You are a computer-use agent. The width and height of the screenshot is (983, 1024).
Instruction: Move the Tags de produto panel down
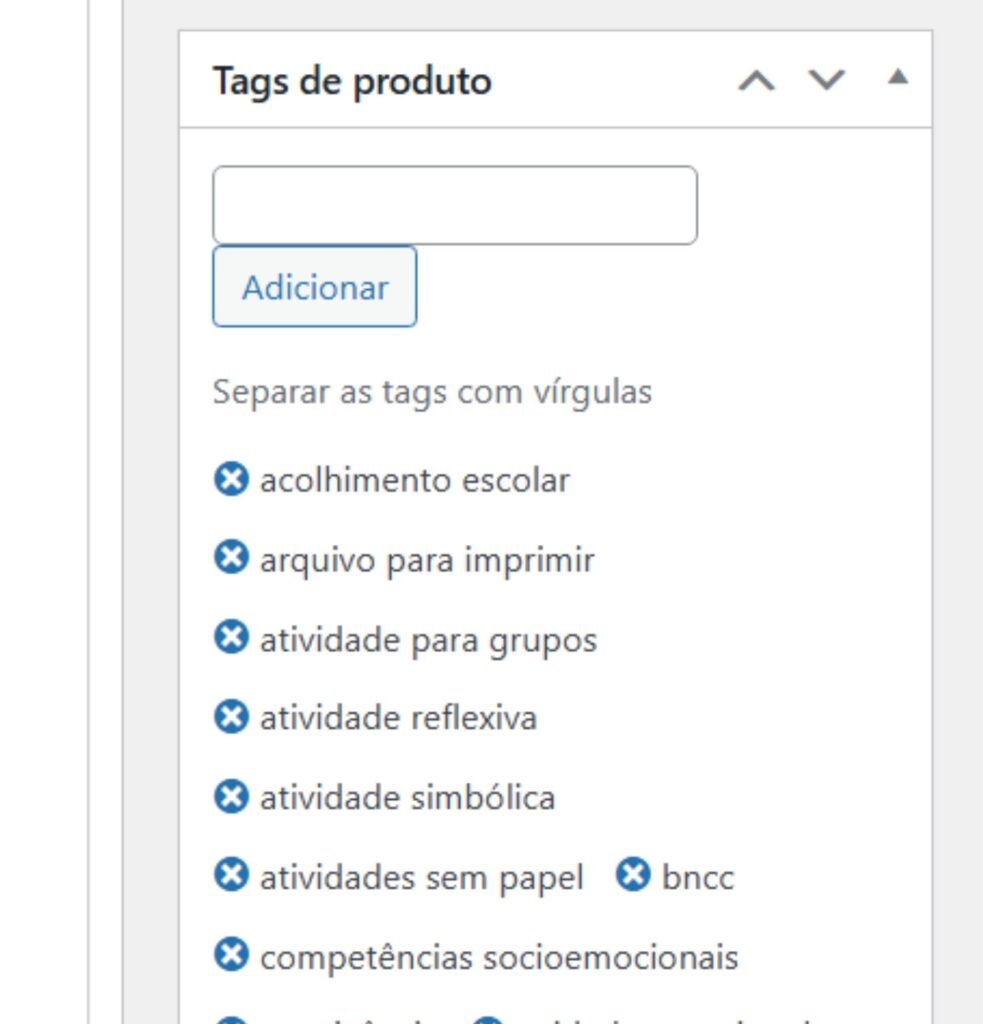click(826, 80)
